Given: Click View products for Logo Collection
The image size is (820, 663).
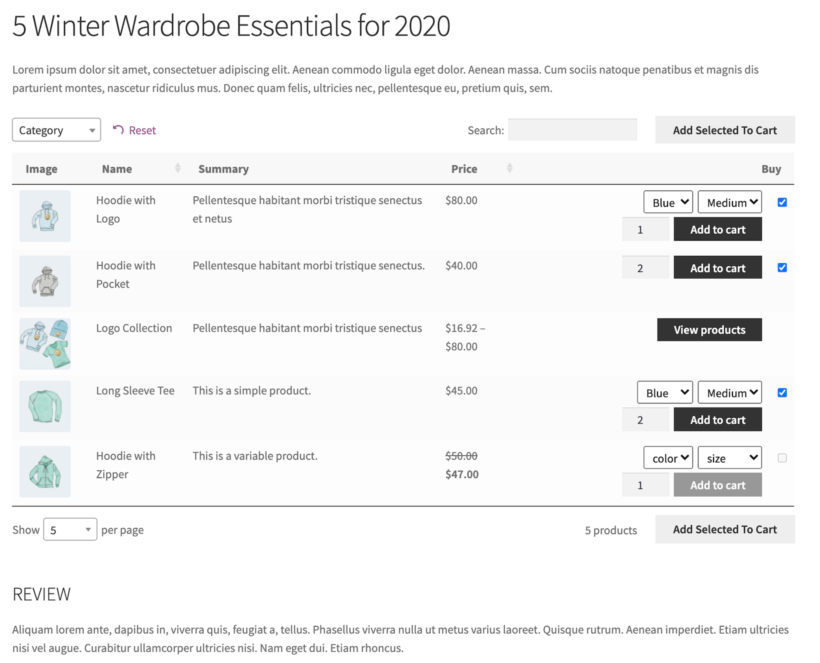Looking at the screenshot, I should [x=709, y=329].
